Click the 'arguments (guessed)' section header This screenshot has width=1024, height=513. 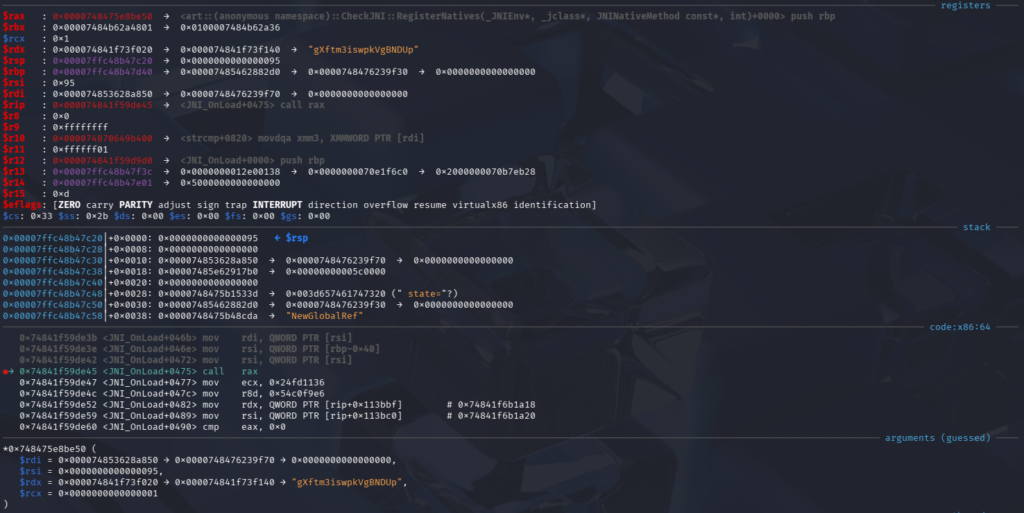tap(937, 438)
